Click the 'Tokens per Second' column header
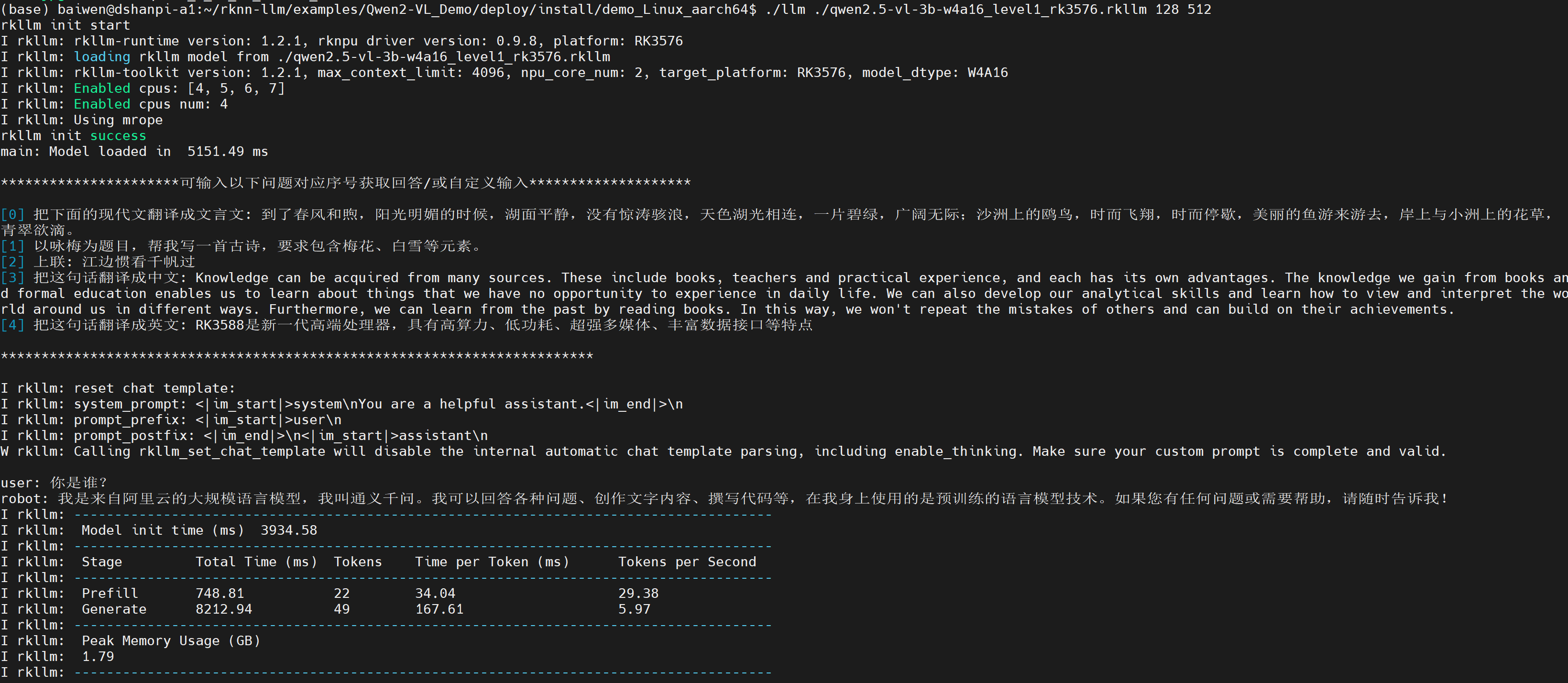Screen dimensions: 1568x683 click(687, 562)
